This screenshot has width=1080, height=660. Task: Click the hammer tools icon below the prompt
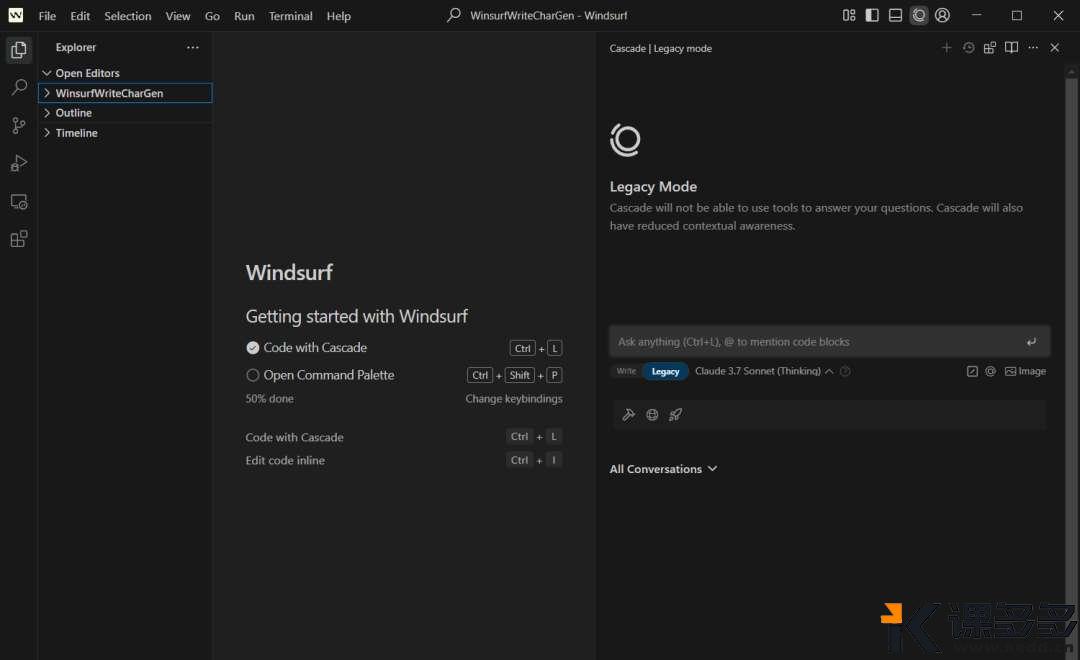coord(628,415)
